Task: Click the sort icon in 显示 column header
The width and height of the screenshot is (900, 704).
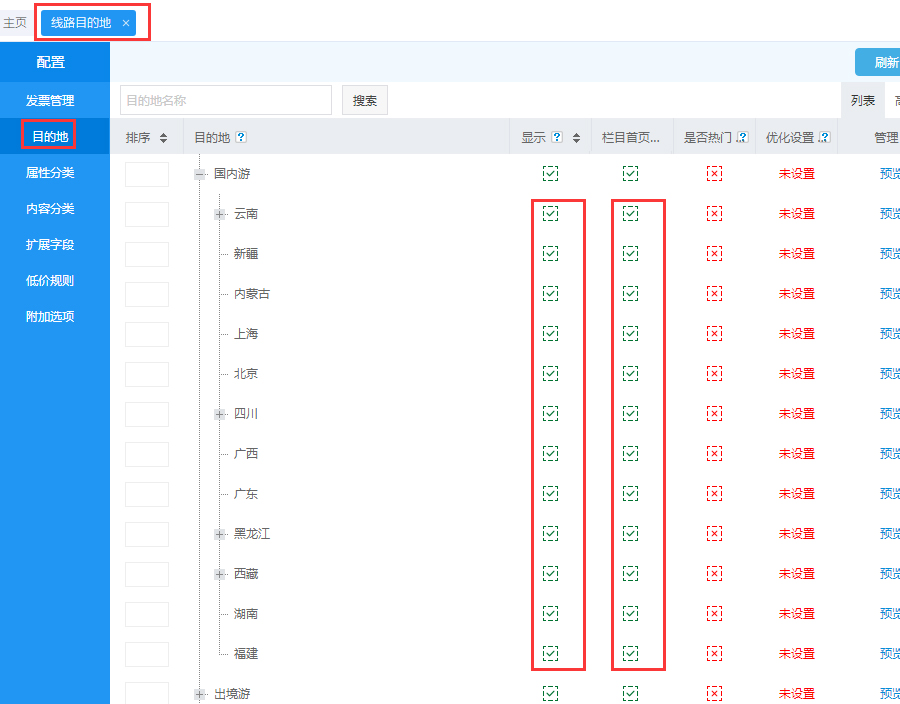Action: click(x=574, y=137)
